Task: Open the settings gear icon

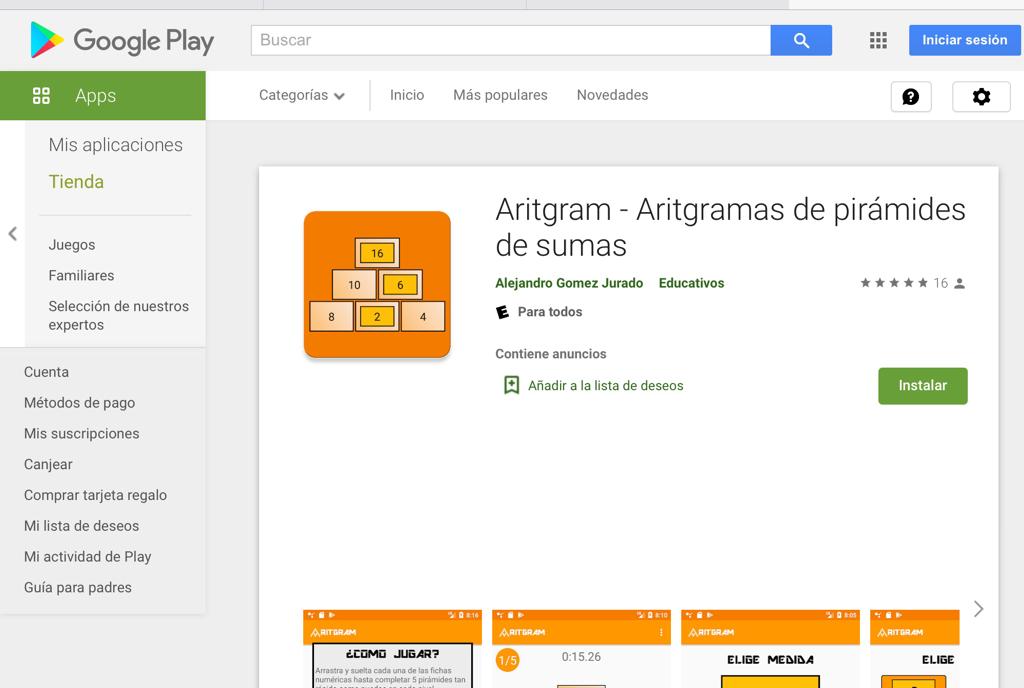Action: pos(981,97)
